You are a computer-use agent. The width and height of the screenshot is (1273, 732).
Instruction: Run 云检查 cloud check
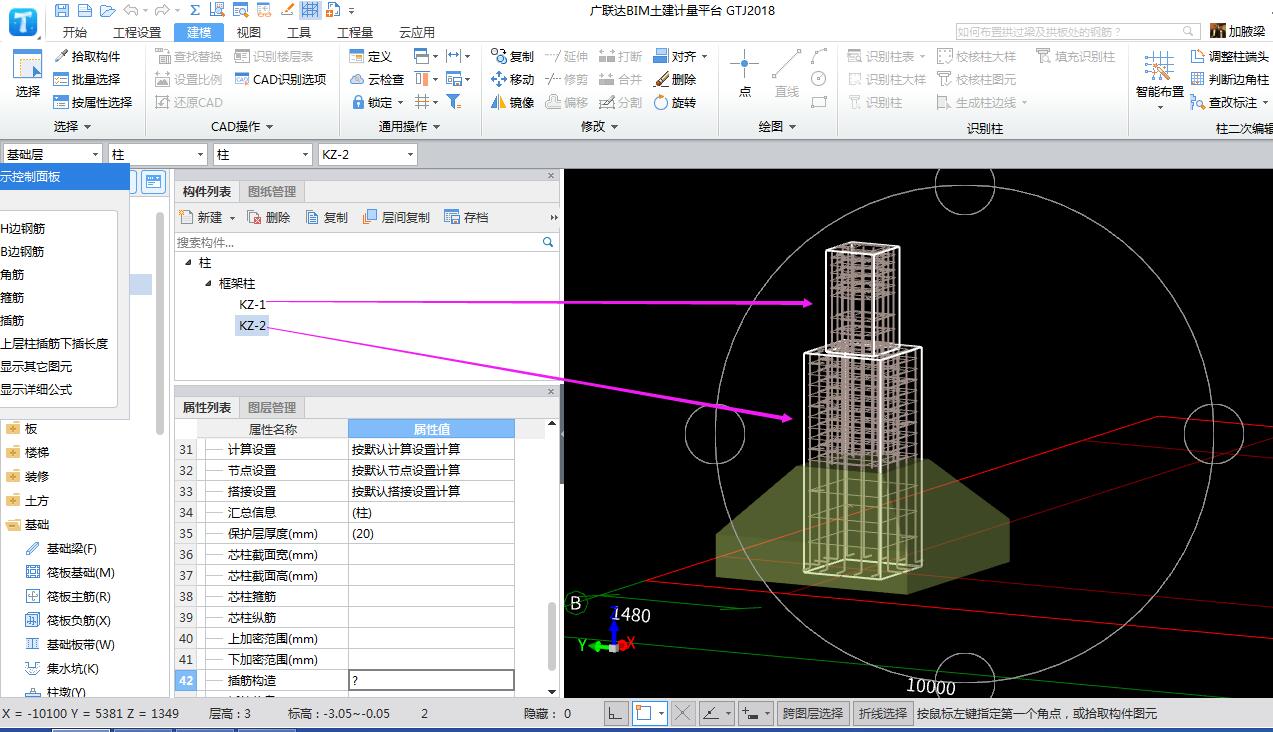(377, 79)
